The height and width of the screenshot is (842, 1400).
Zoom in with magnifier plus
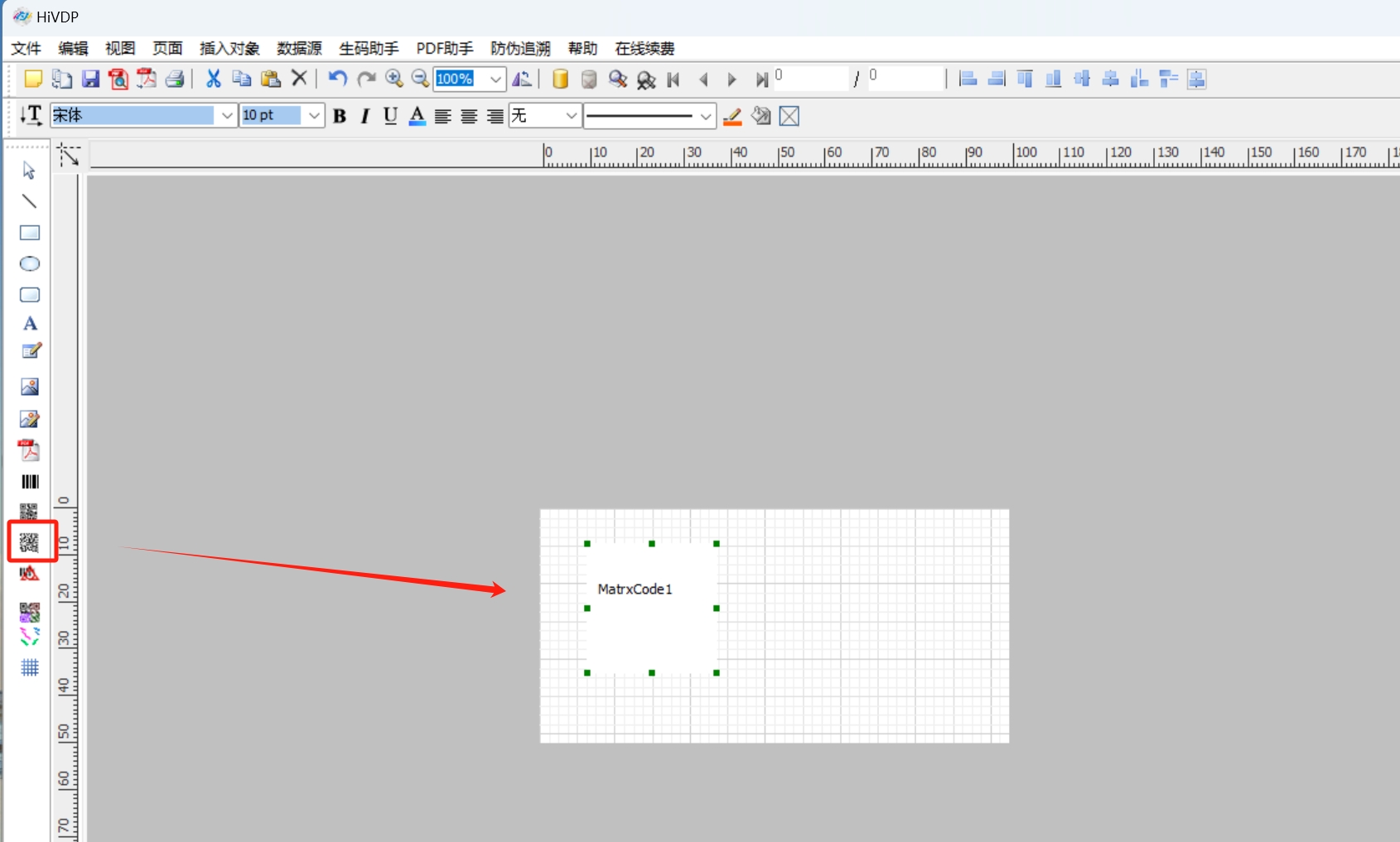point(394,79)
